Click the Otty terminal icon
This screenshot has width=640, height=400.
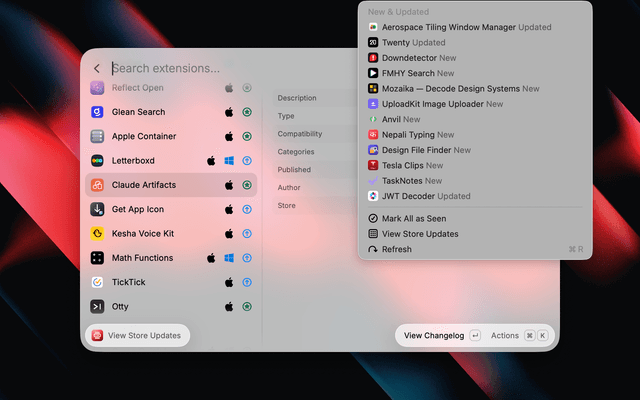[x=97, y=307]
